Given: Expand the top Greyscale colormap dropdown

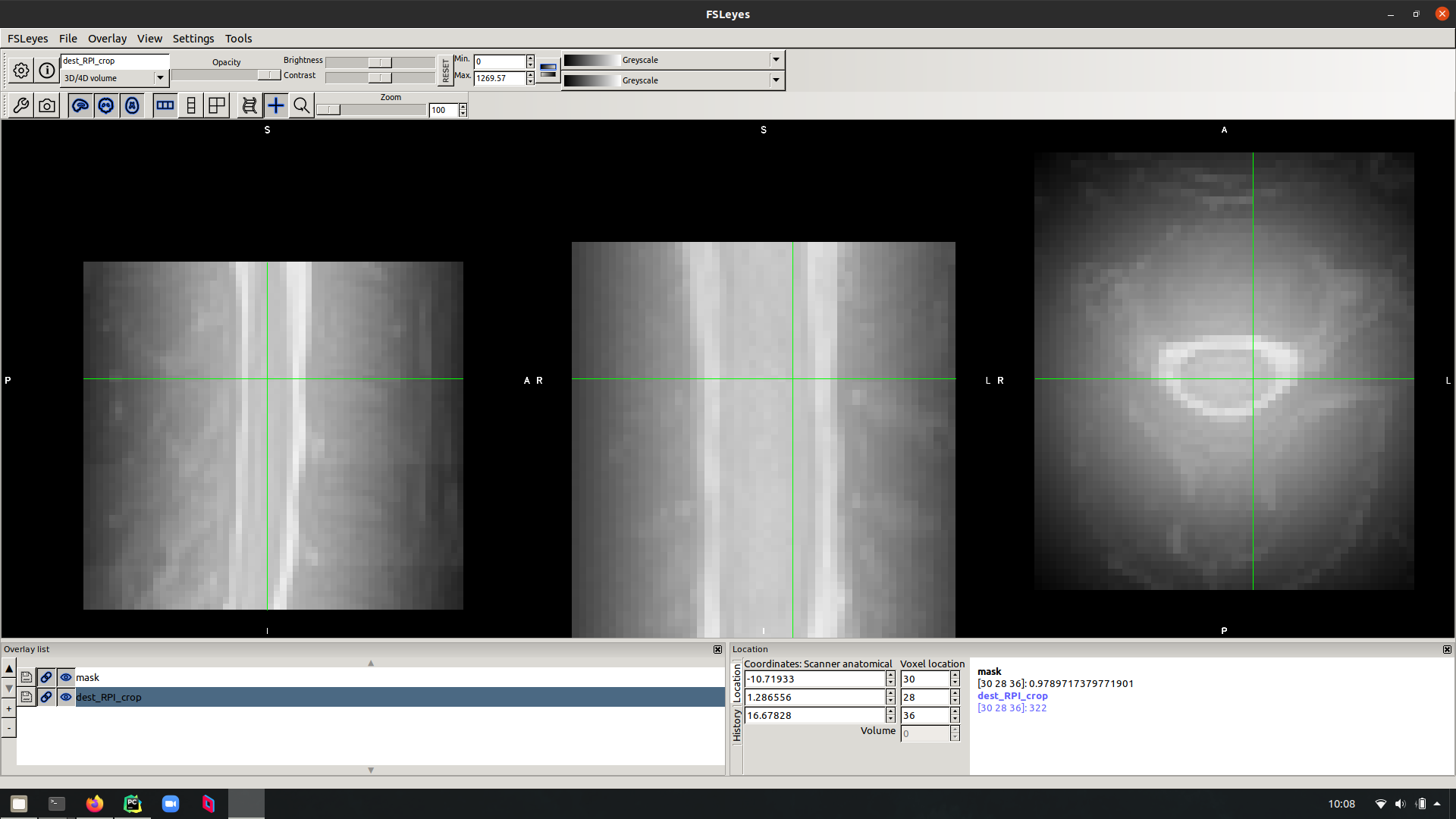Looking at the screenshot, I should click(776, 60).
